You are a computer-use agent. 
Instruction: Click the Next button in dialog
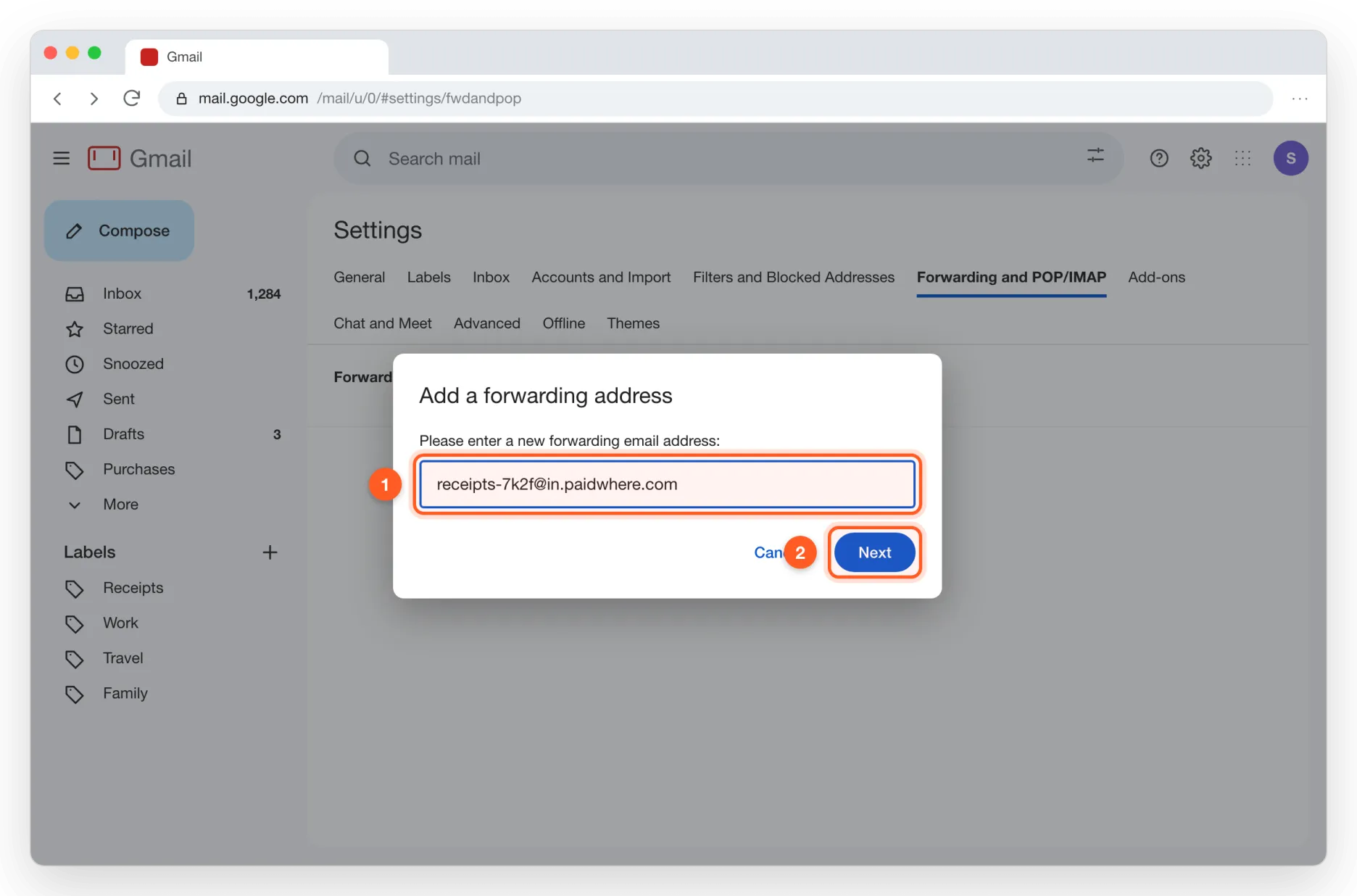[x=874, y=552]
